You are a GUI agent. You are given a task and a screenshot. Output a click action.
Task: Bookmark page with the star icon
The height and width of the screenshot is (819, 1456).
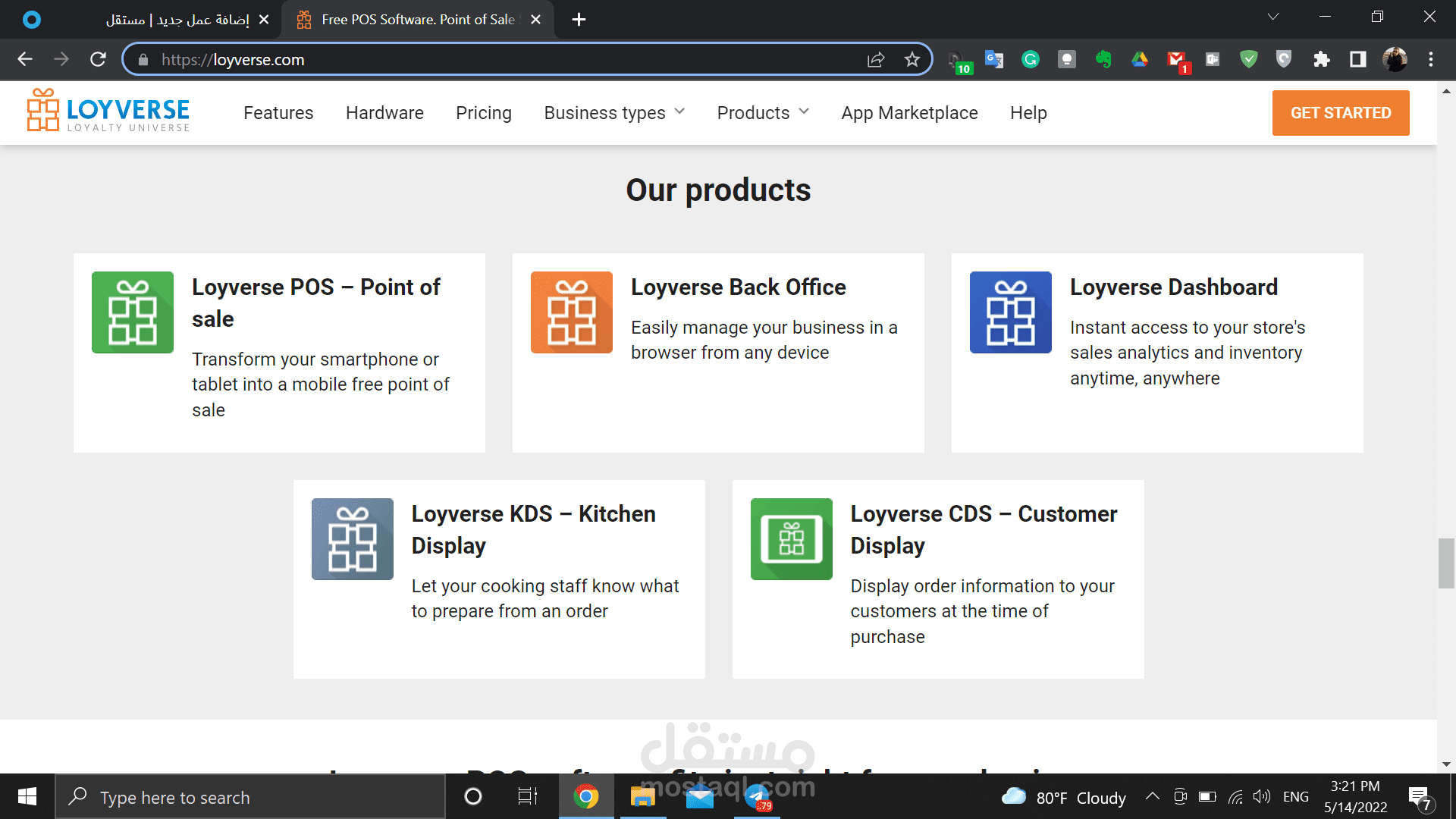coord(912,60)
